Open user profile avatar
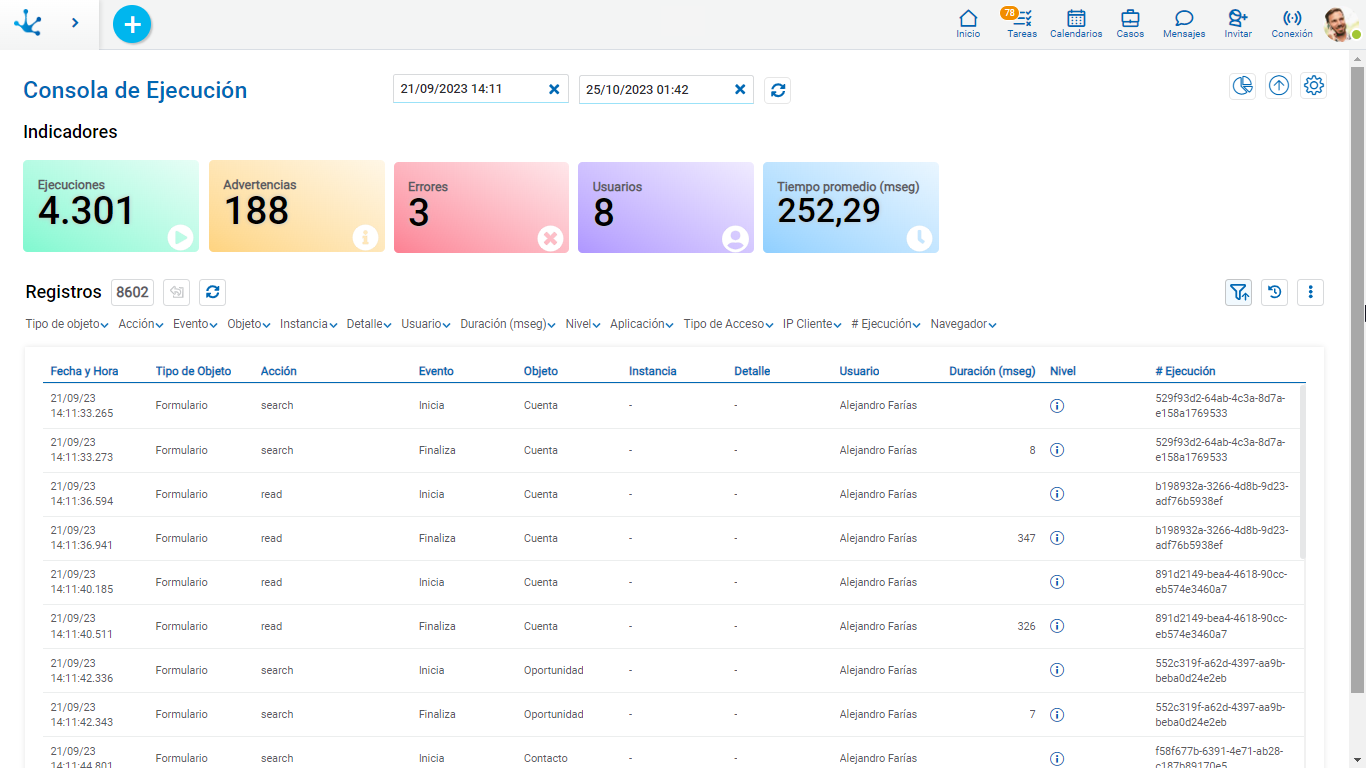 pyautogui.click(x=1340, y=23)
